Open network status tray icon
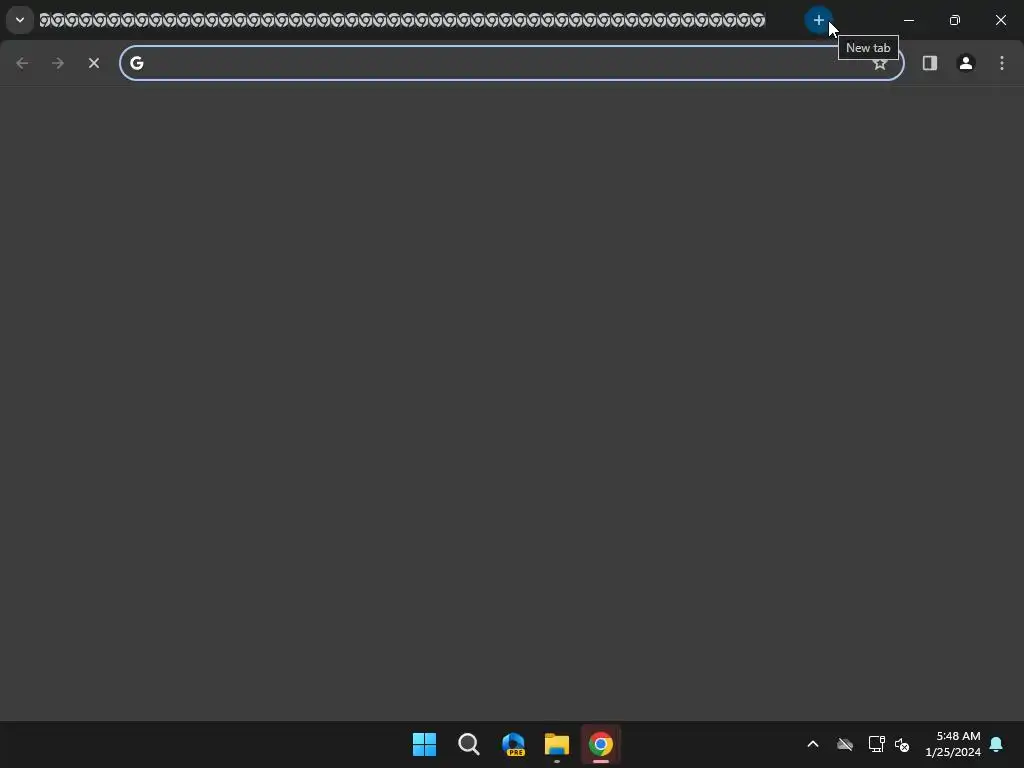The width and height of the screenshot is (1024, 768). (876, 744)
